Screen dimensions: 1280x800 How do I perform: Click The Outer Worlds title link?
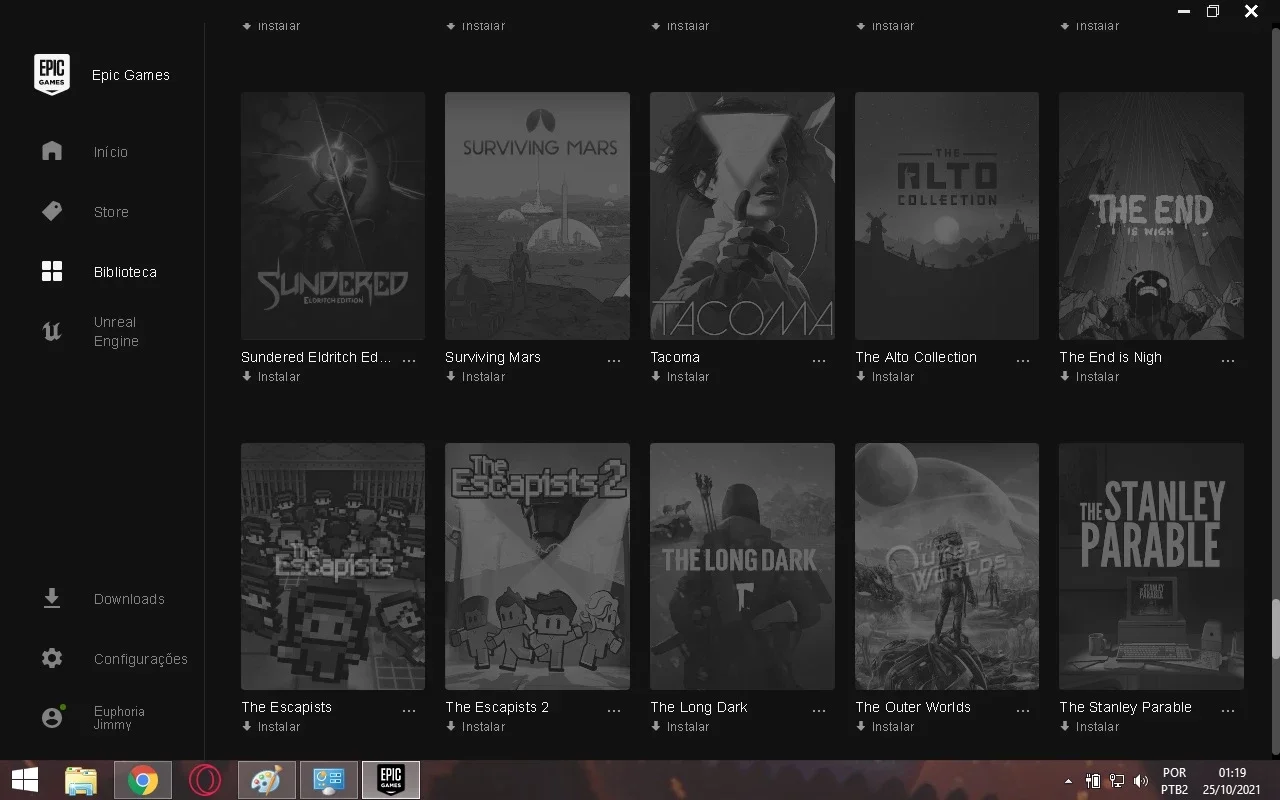(913, 707)
